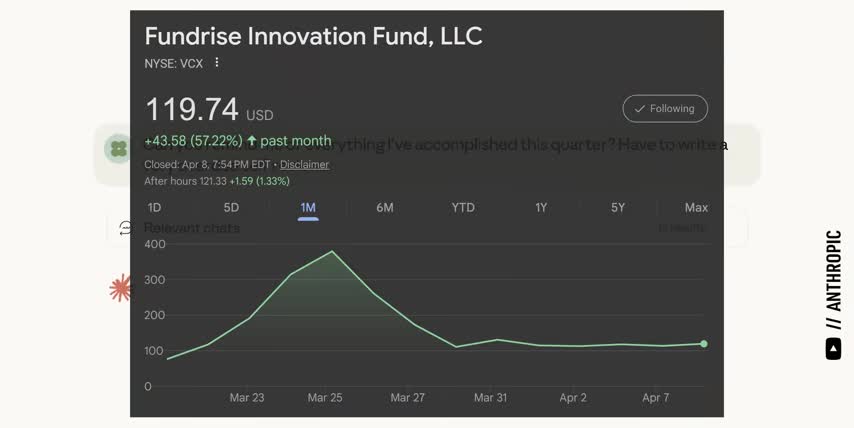Screen dimensions: 854x428
Task: Open the Disclaimer link
Action: (304, 164)
